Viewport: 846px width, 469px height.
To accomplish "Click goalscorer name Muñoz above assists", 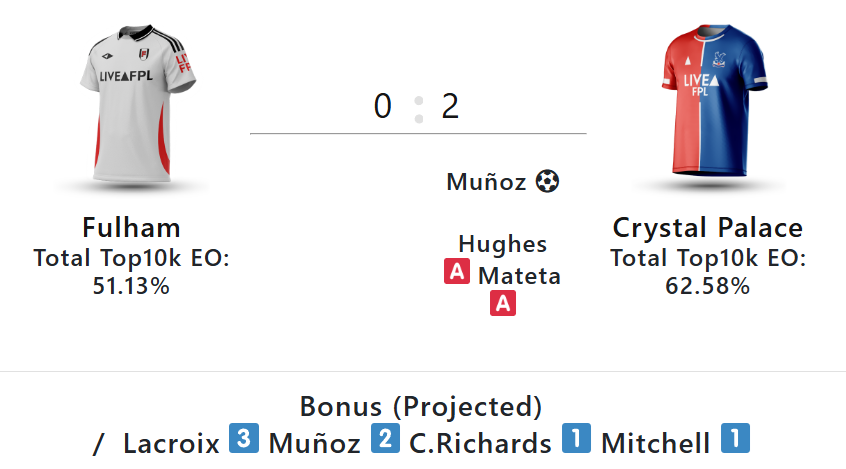I will 486,182.
